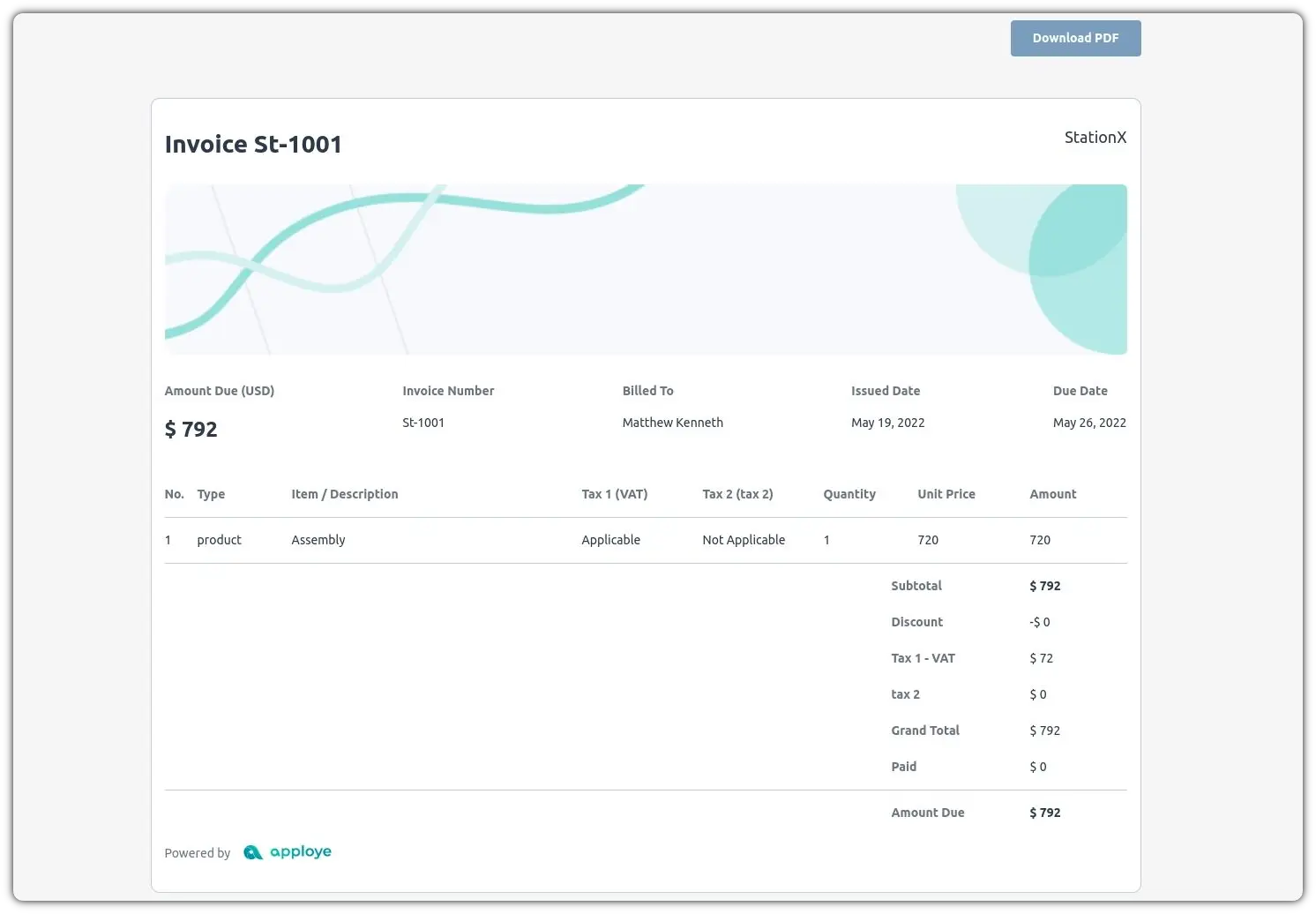Click the Unit Price column header

pos(946,494)
